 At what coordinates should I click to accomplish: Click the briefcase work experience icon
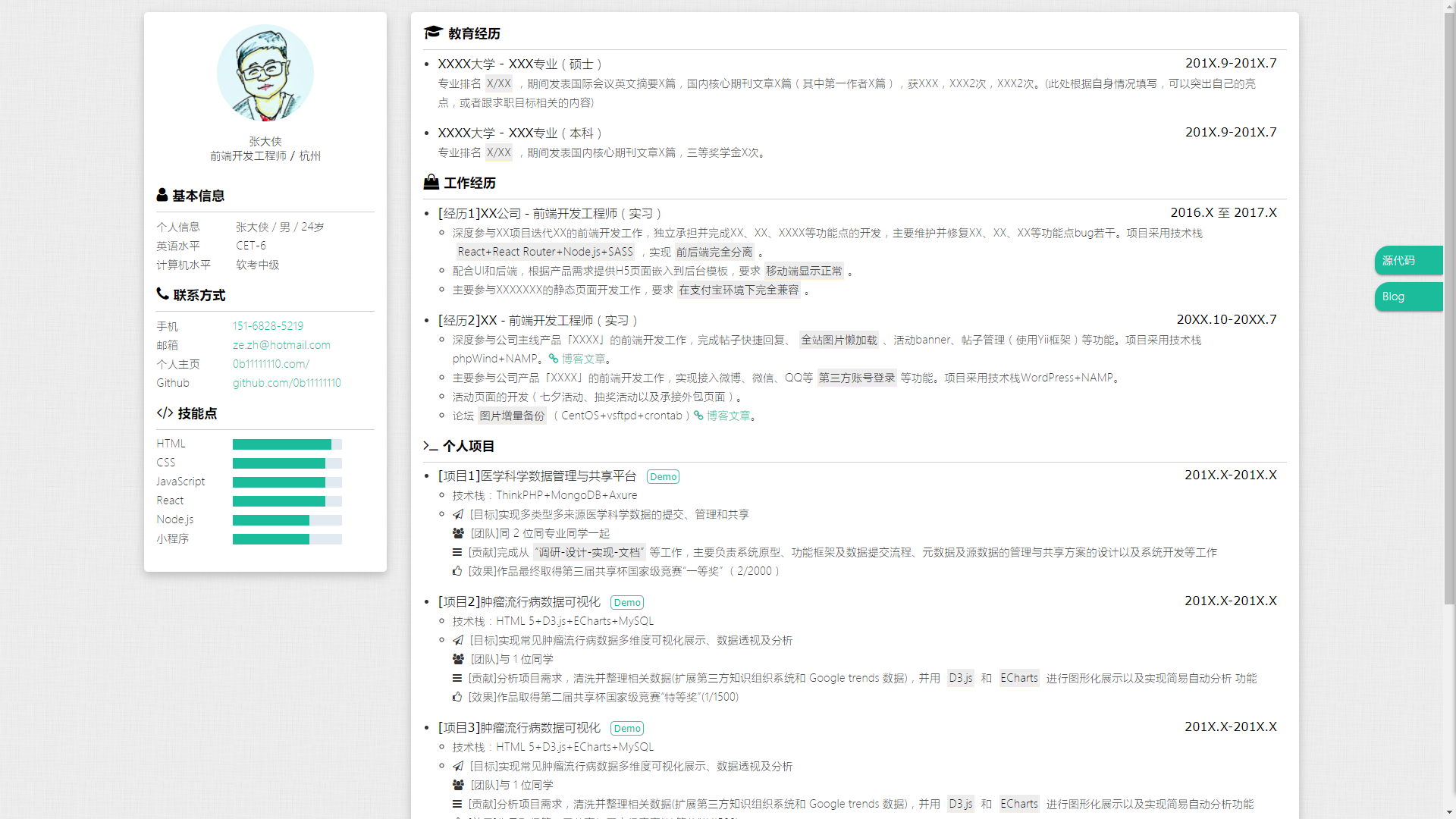(431, 182)
